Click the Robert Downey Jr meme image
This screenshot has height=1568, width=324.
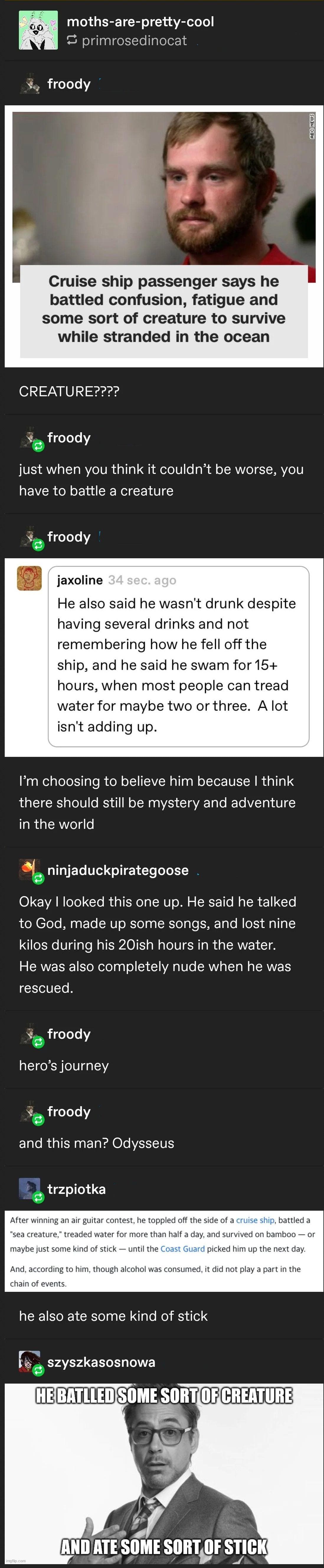(x=162, y=1473)
